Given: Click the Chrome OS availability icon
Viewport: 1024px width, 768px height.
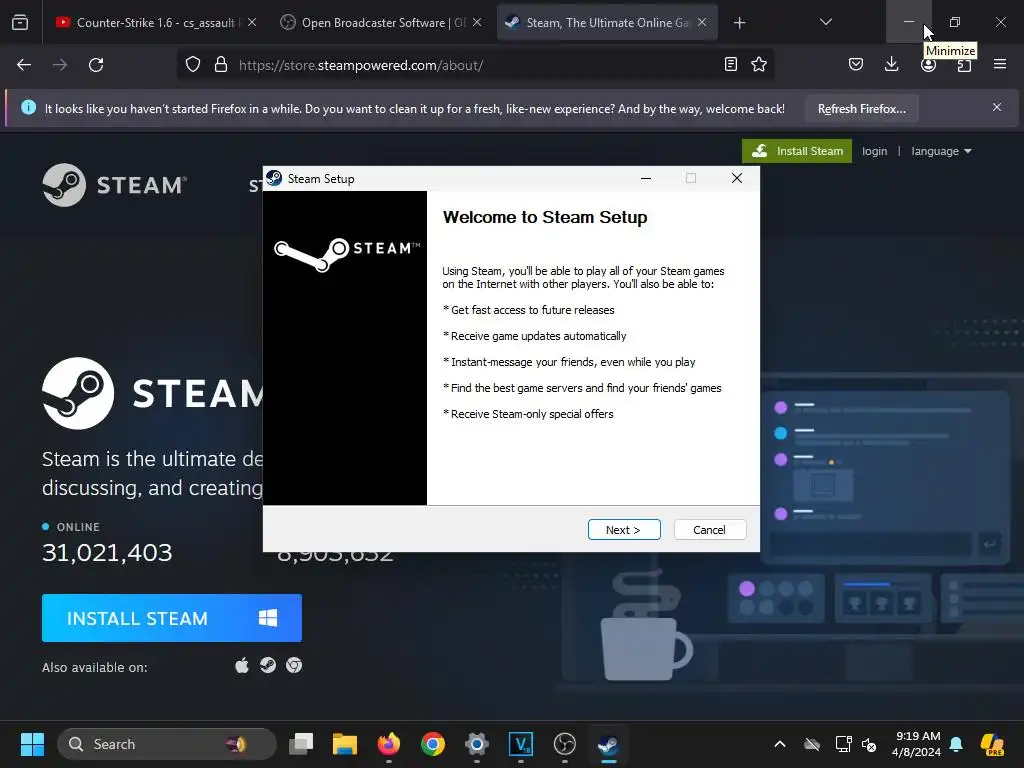Looking at the screenshot, I should pyautogui.click(x=294, y=665).
